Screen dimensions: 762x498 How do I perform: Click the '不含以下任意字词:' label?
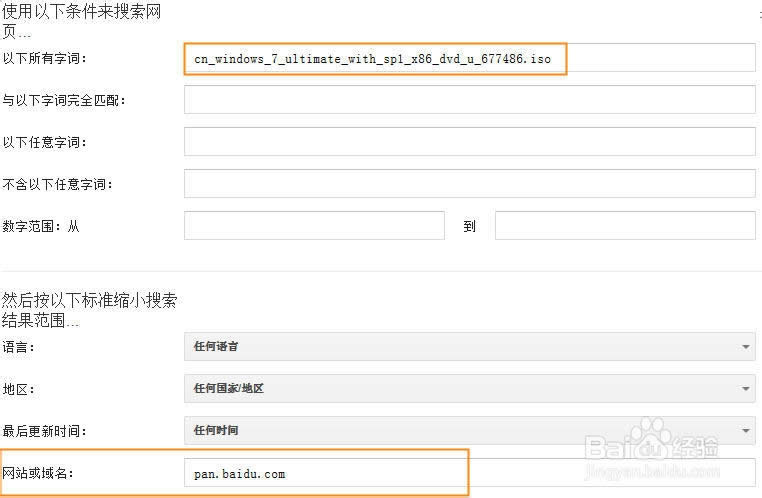(58, 184)
